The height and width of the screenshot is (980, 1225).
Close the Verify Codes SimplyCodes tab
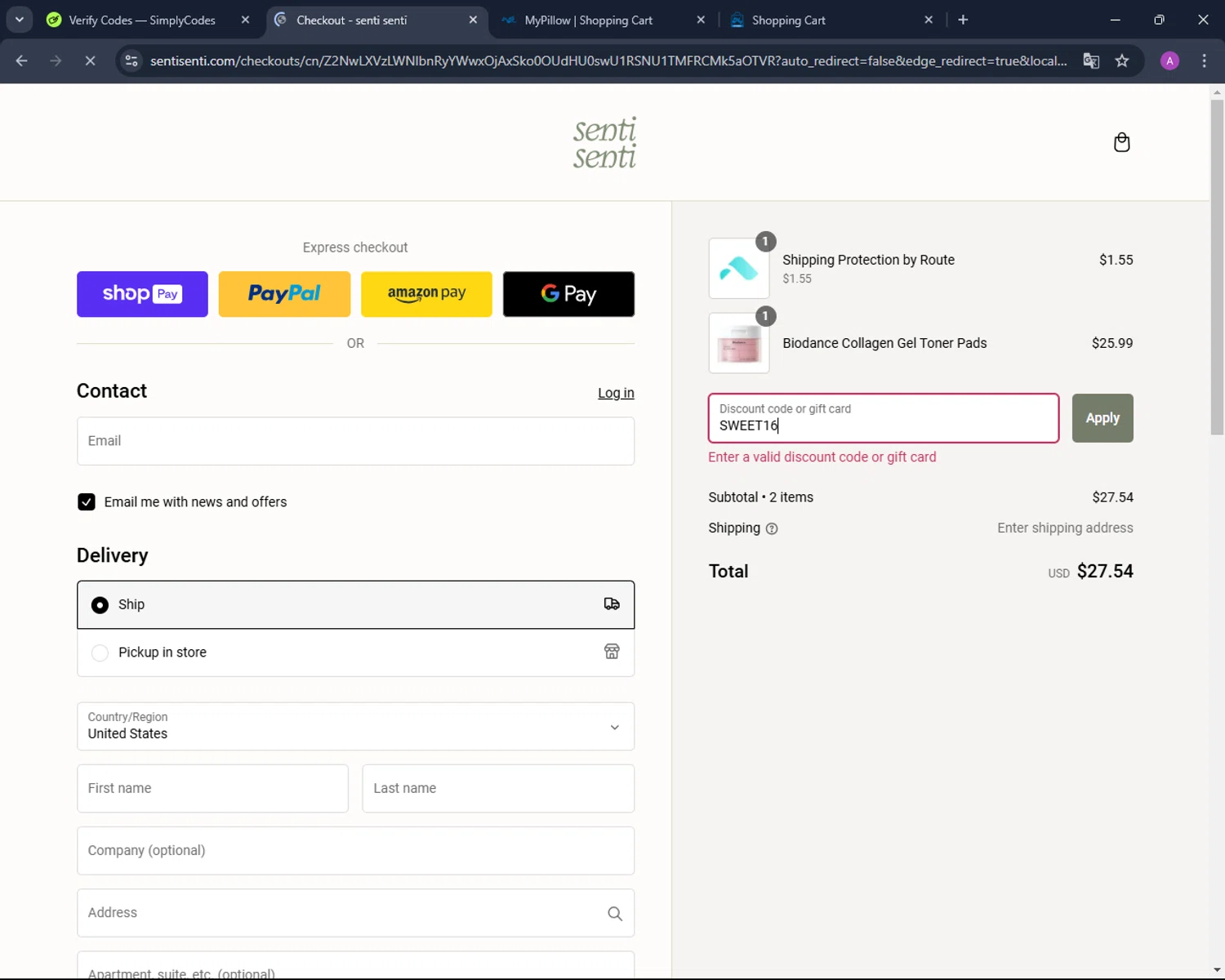(x=245, y=20)
